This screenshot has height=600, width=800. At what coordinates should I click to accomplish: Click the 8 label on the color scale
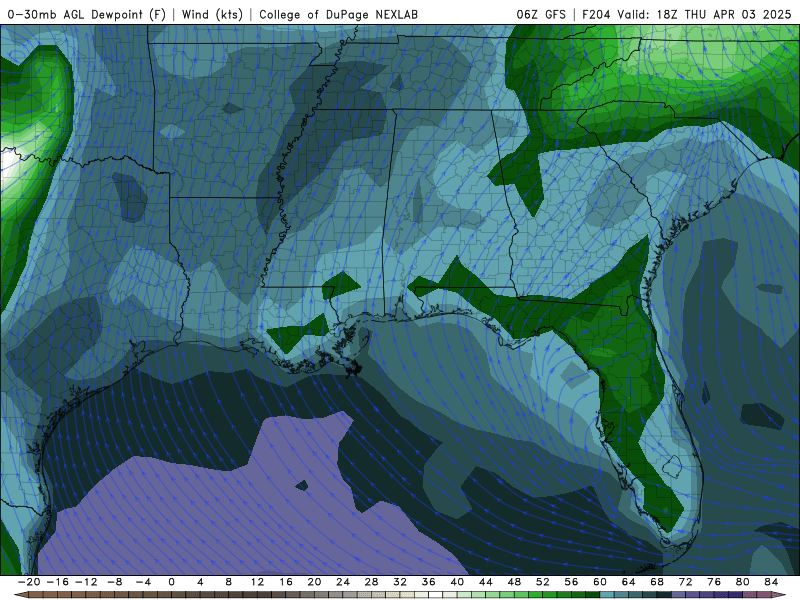[229, 582]
